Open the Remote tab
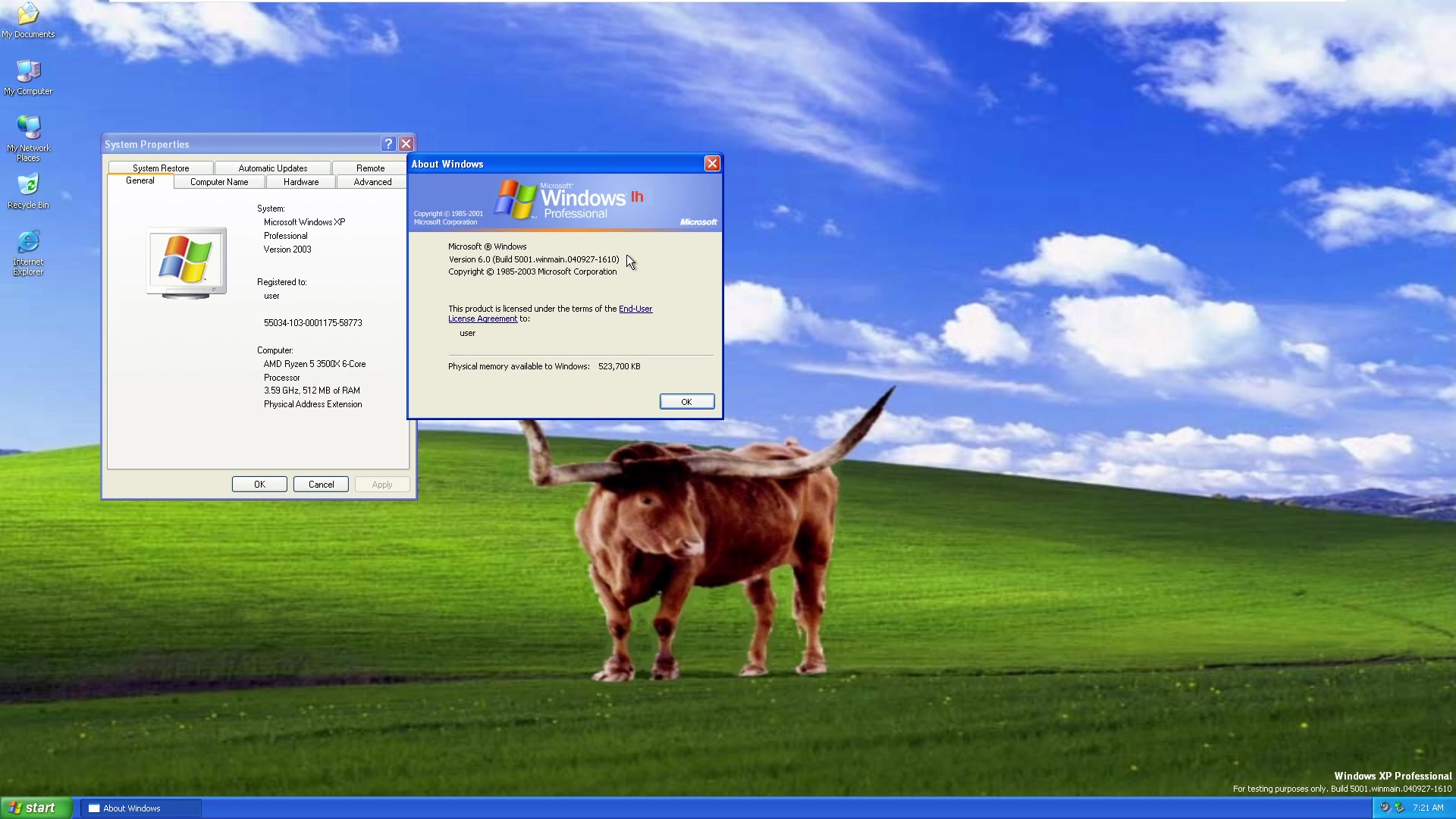1456x819 pixels. [x=370, y=168]
